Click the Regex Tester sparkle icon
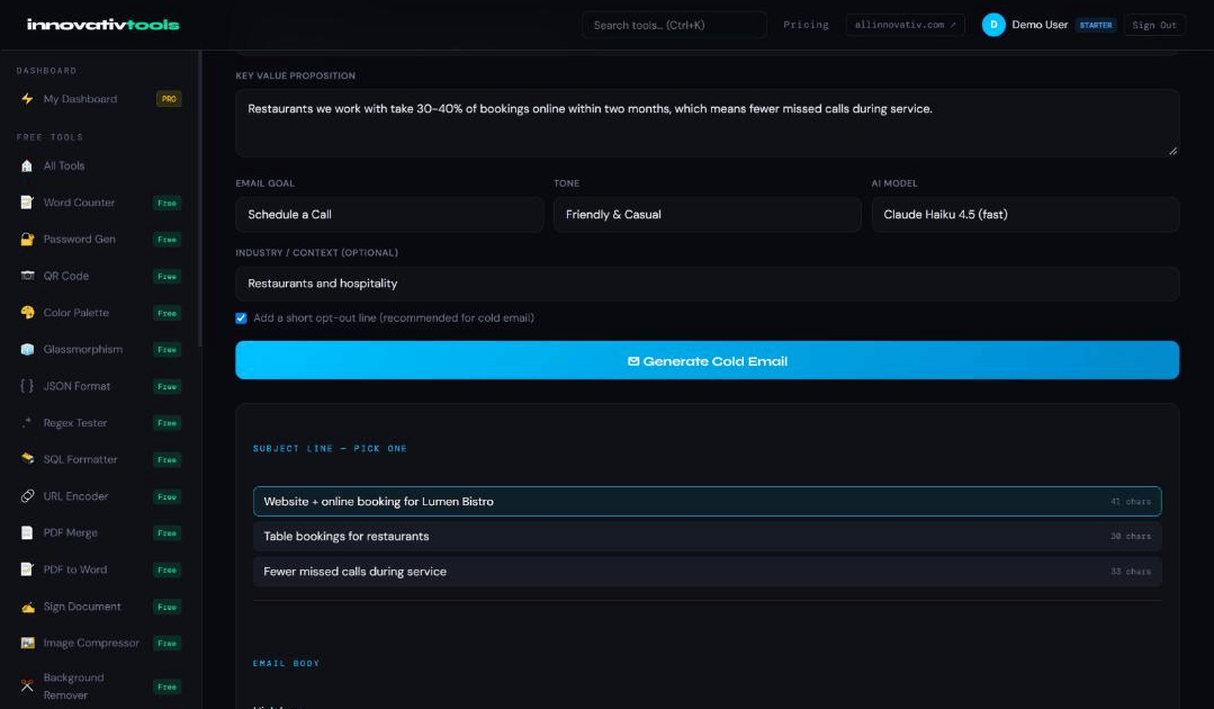The width and height of the screenshot is (1214, 709). pyautogui.click(x=27, y=423)
